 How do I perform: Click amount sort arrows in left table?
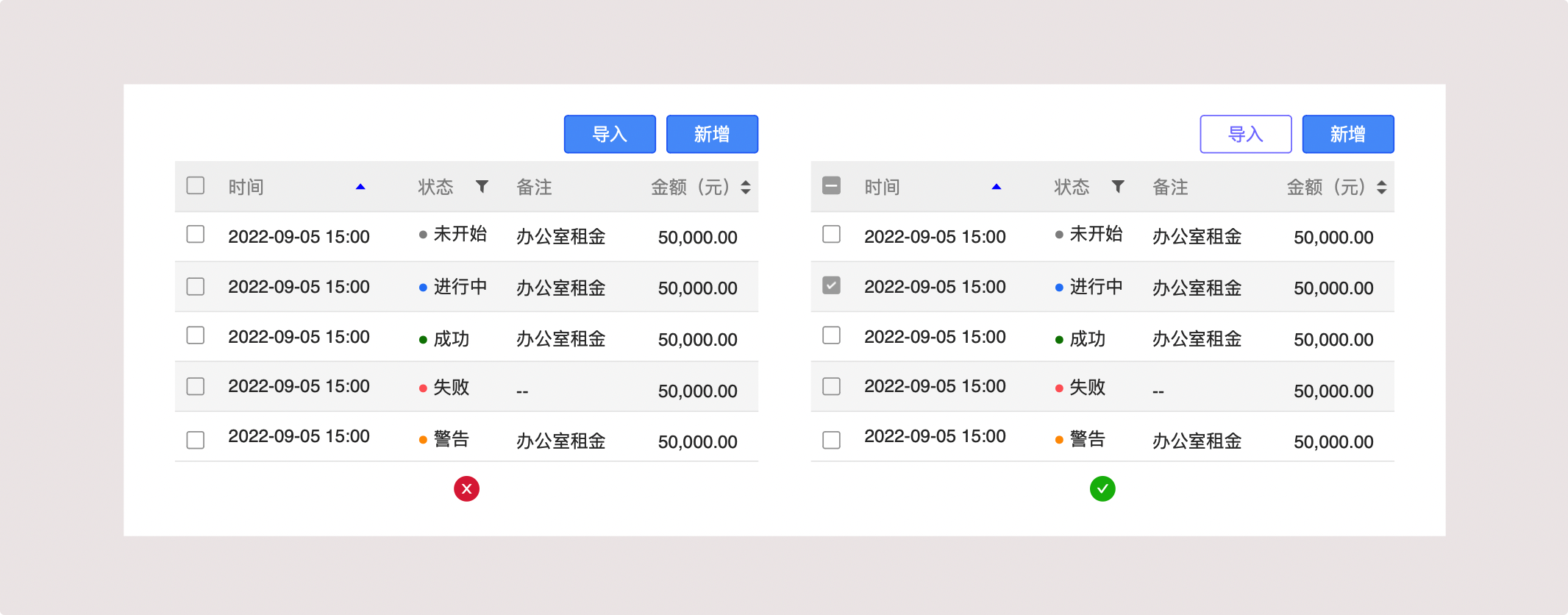point(746,188)
